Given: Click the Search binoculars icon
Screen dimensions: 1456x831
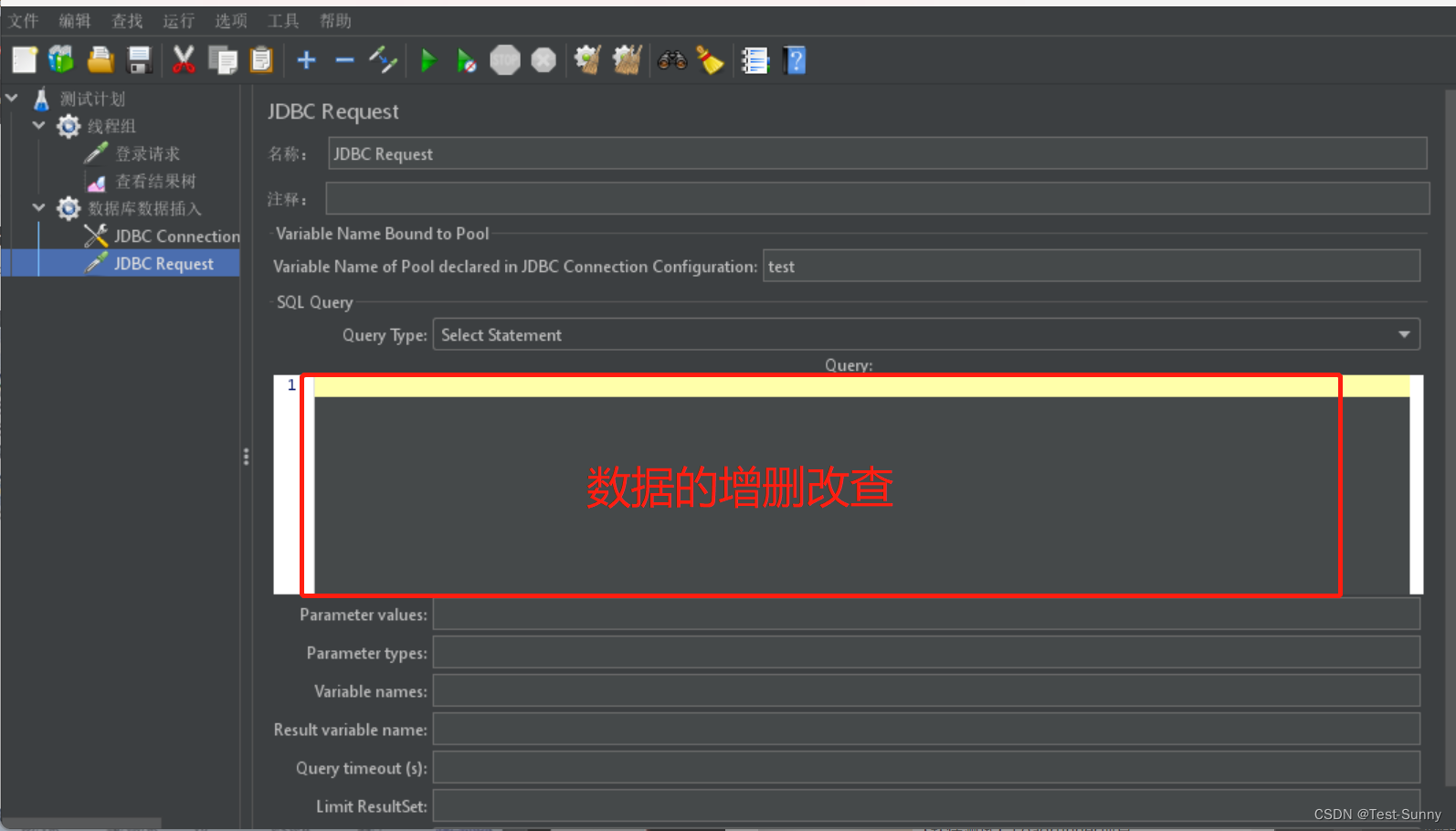Looking at the screenshot, I should point(672,60).
